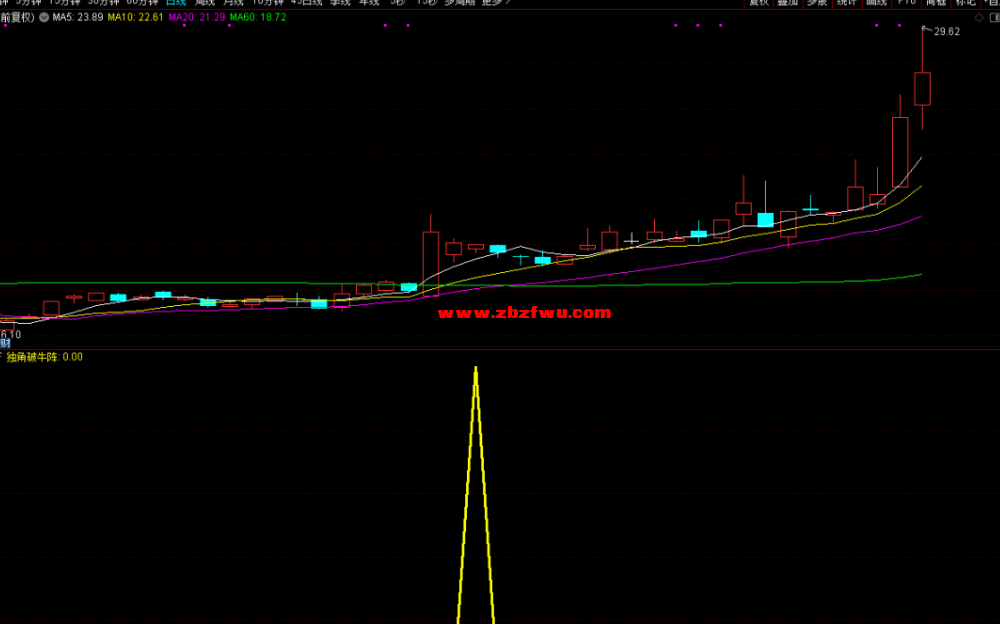Click the MA60: 18.72 label

pyautogui.click(x=258, y=17)
